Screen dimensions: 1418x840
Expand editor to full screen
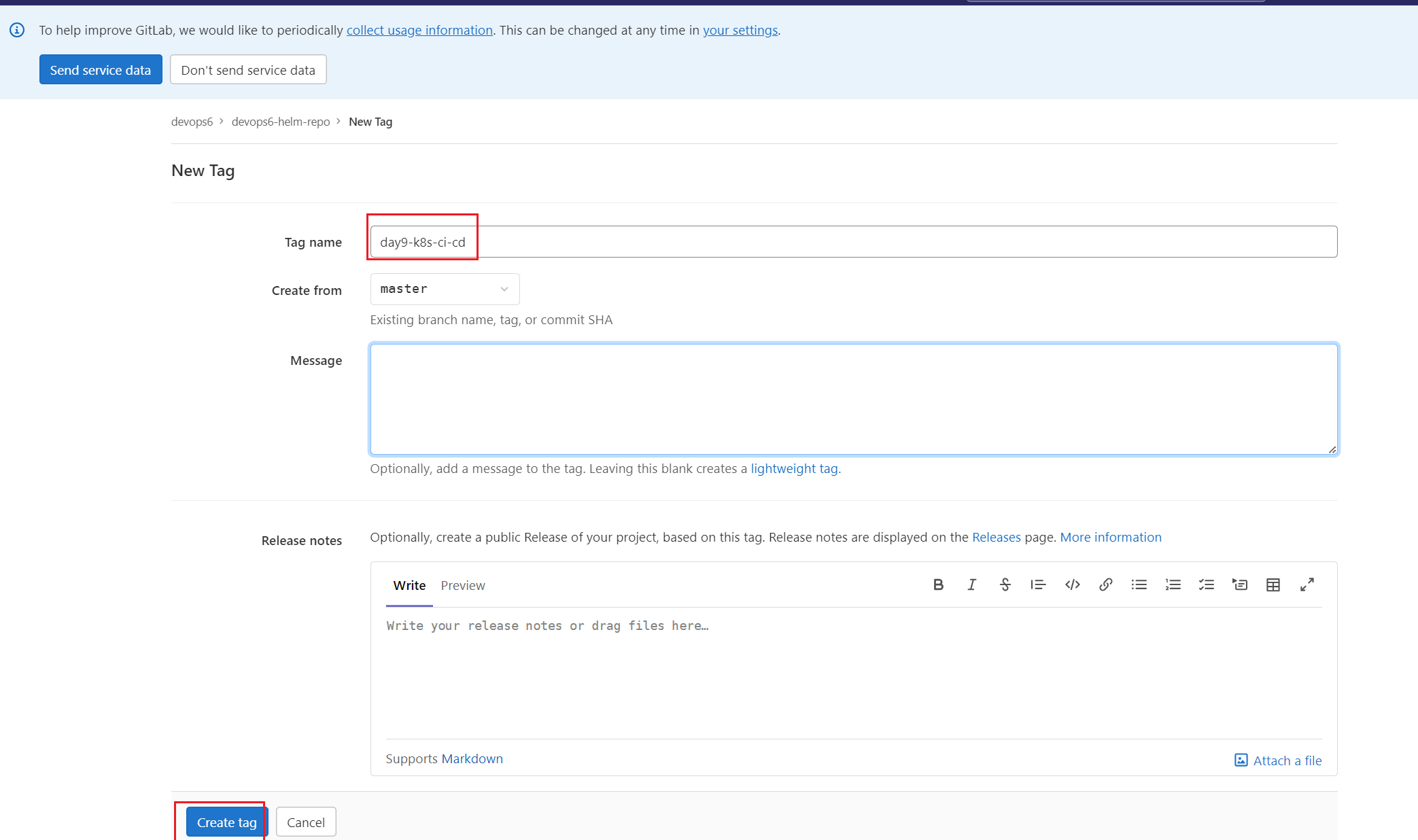tap(1307, 584)
